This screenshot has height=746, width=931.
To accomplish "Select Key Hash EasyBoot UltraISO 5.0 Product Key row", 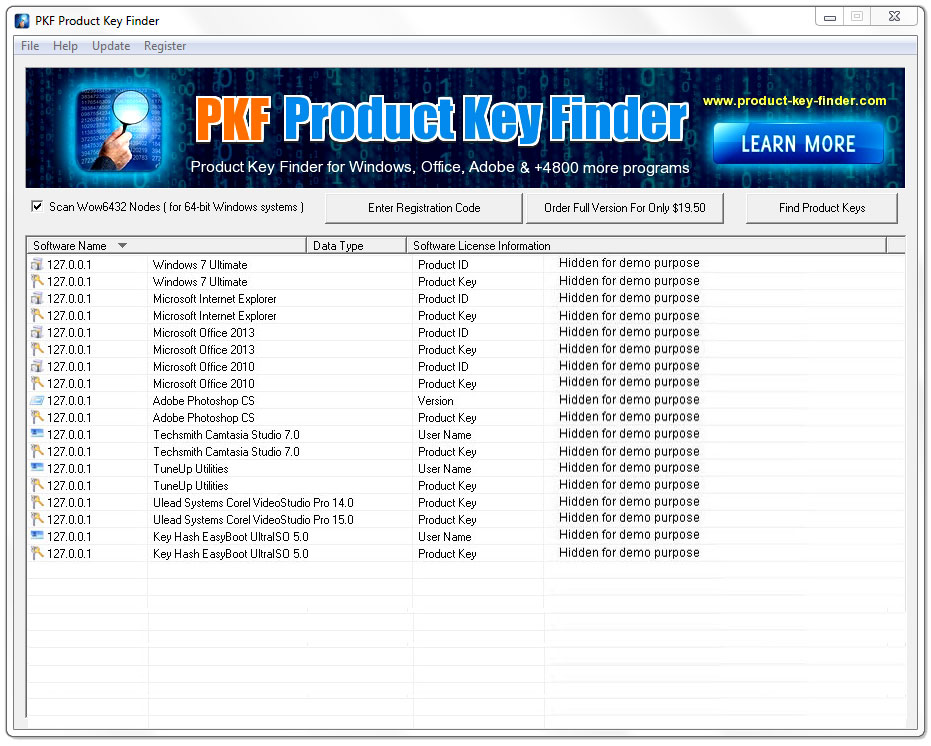I will coord(466,554).
